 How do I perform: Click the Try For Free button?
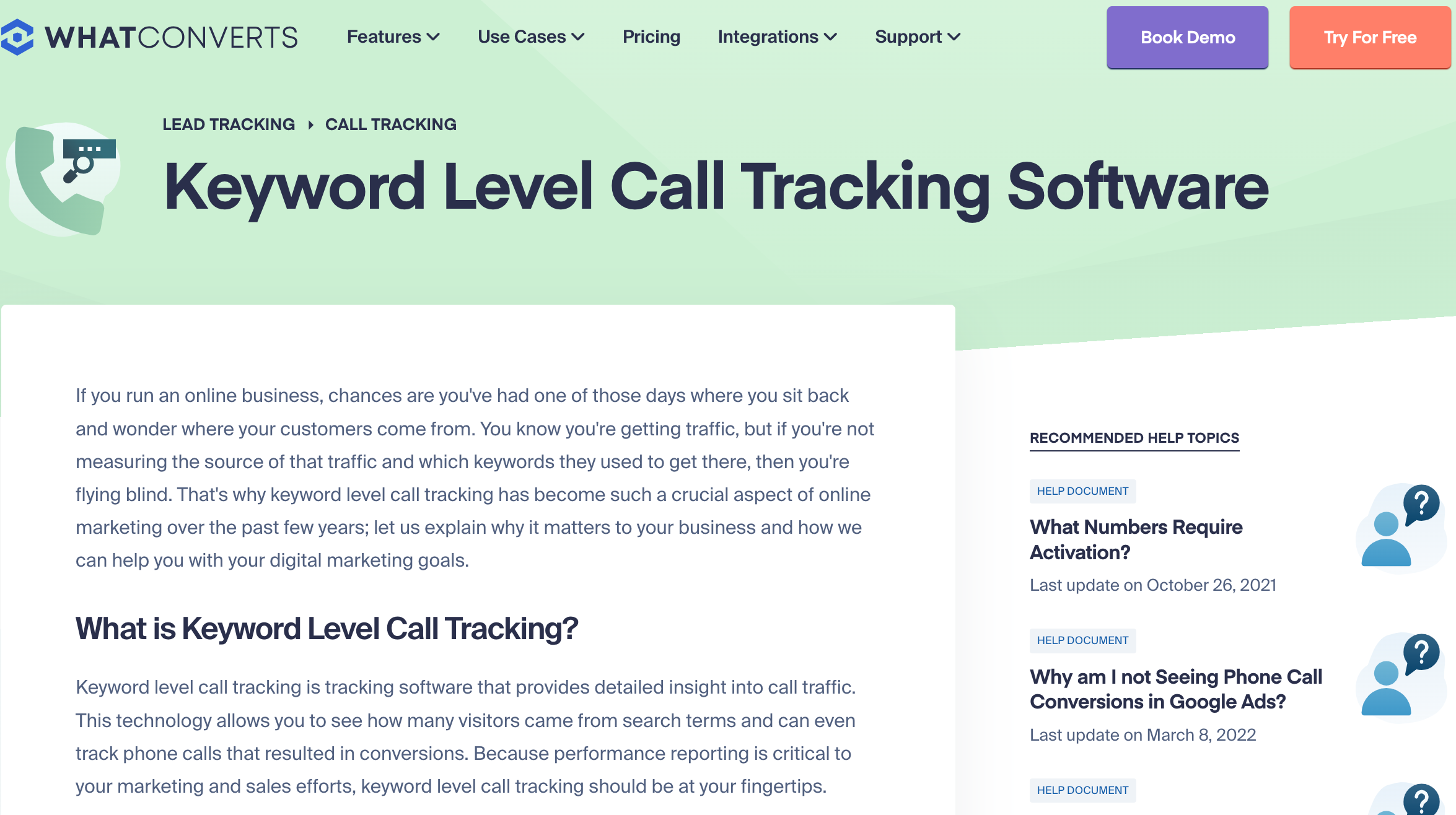point(1370,38)
